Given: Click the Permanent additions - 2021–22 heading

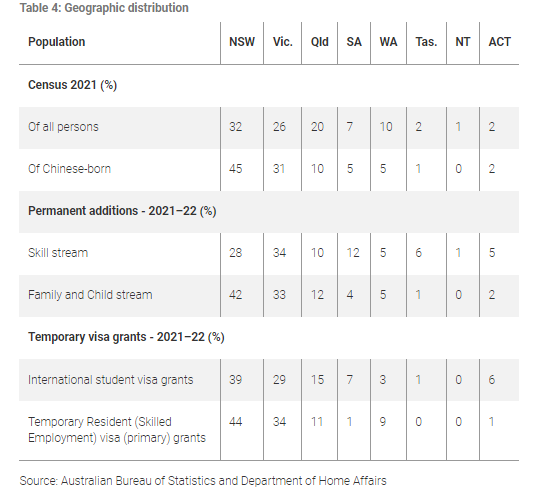Looking at the screenshot, I should [122, 211].
